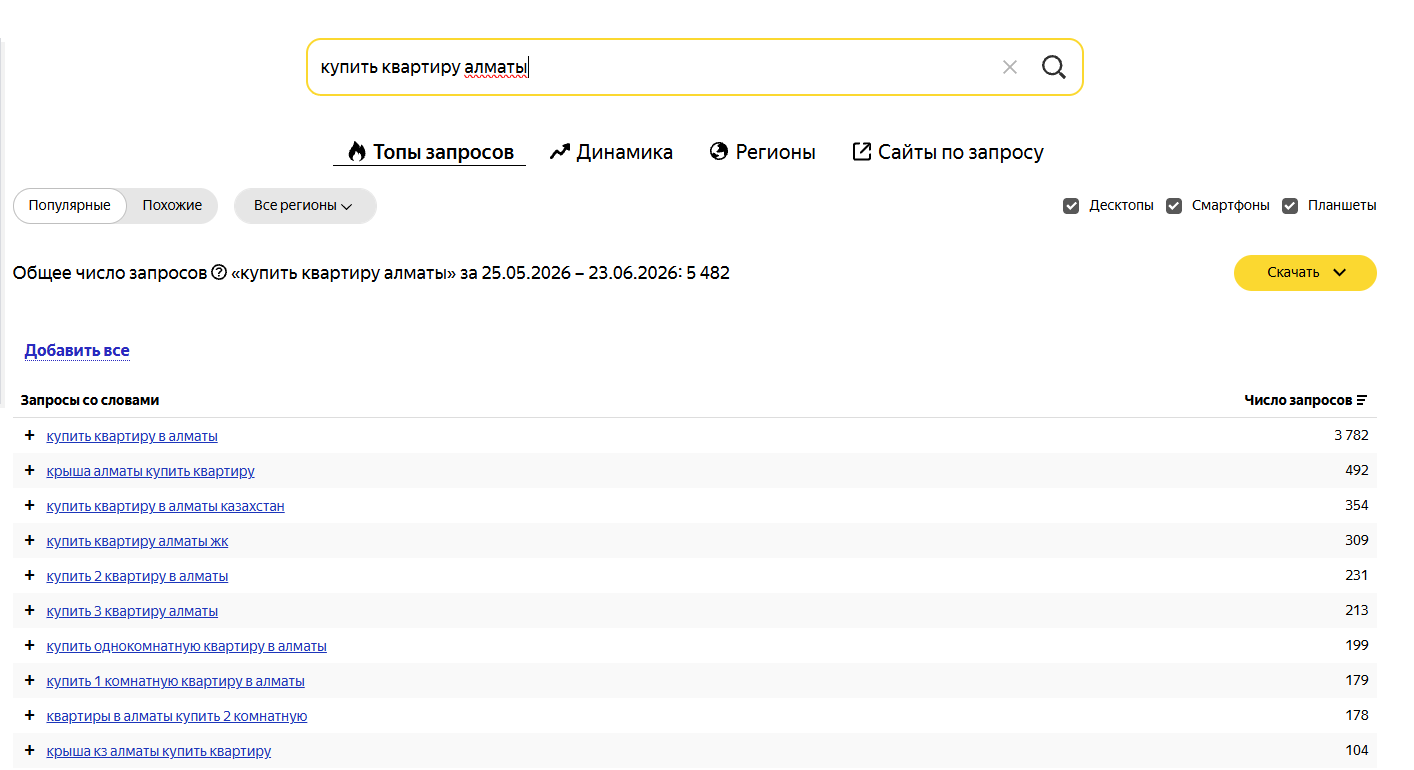Click the help question mark icon
The image size is (1414, 770).
tap(219, 272)
